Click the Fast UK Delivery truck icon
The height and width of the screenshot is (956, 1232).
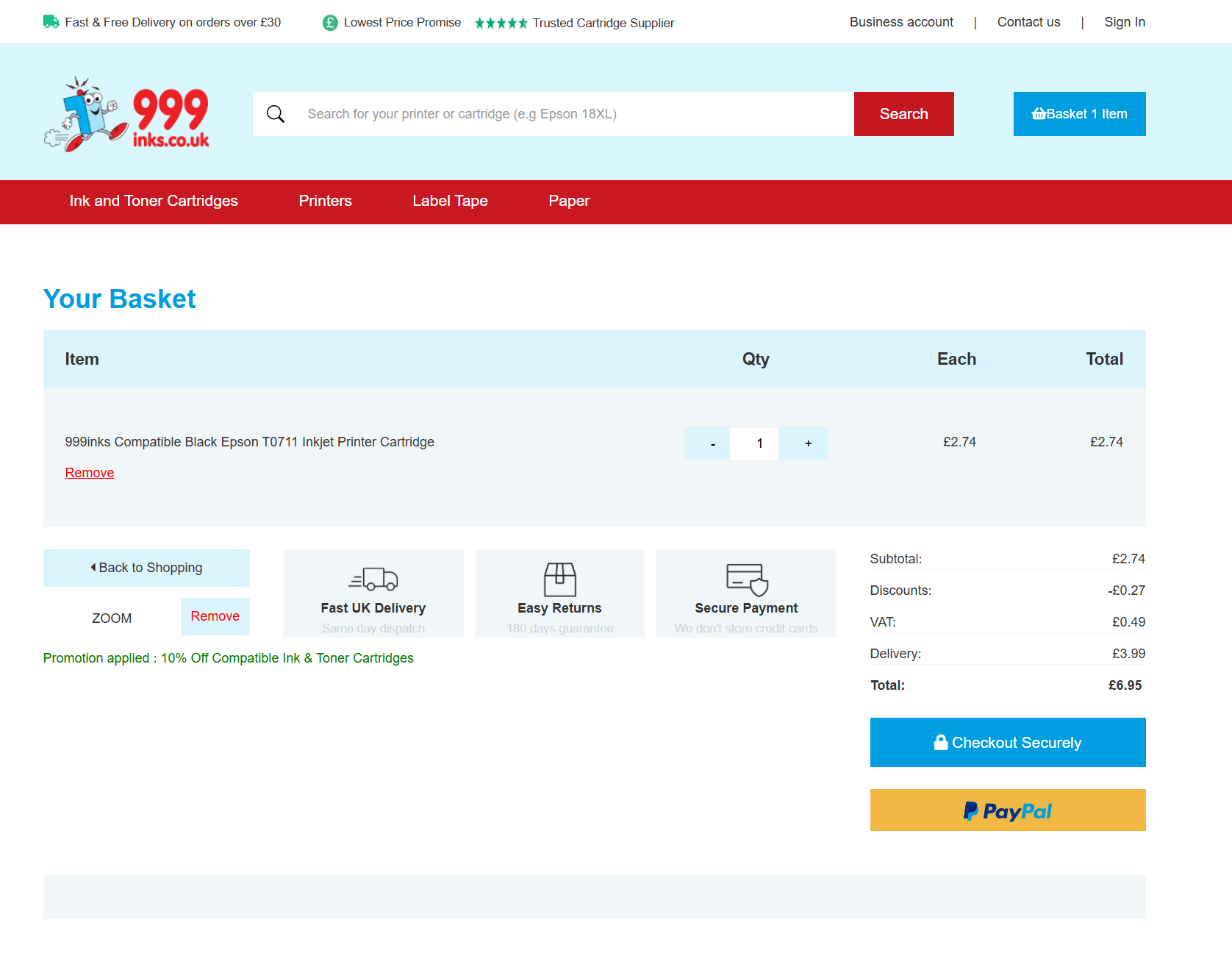click(x=373, y=579)
